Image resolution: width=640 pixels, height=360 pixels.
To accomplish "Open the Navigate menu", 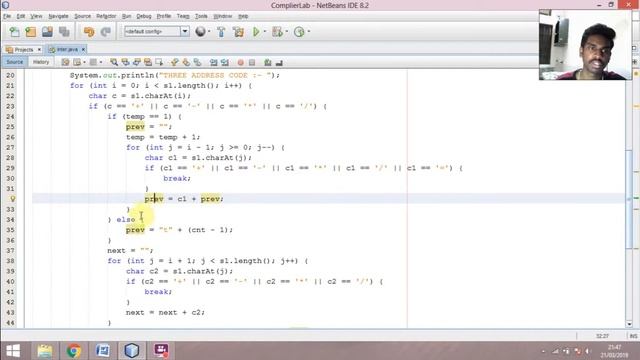I will coord(58,16).
